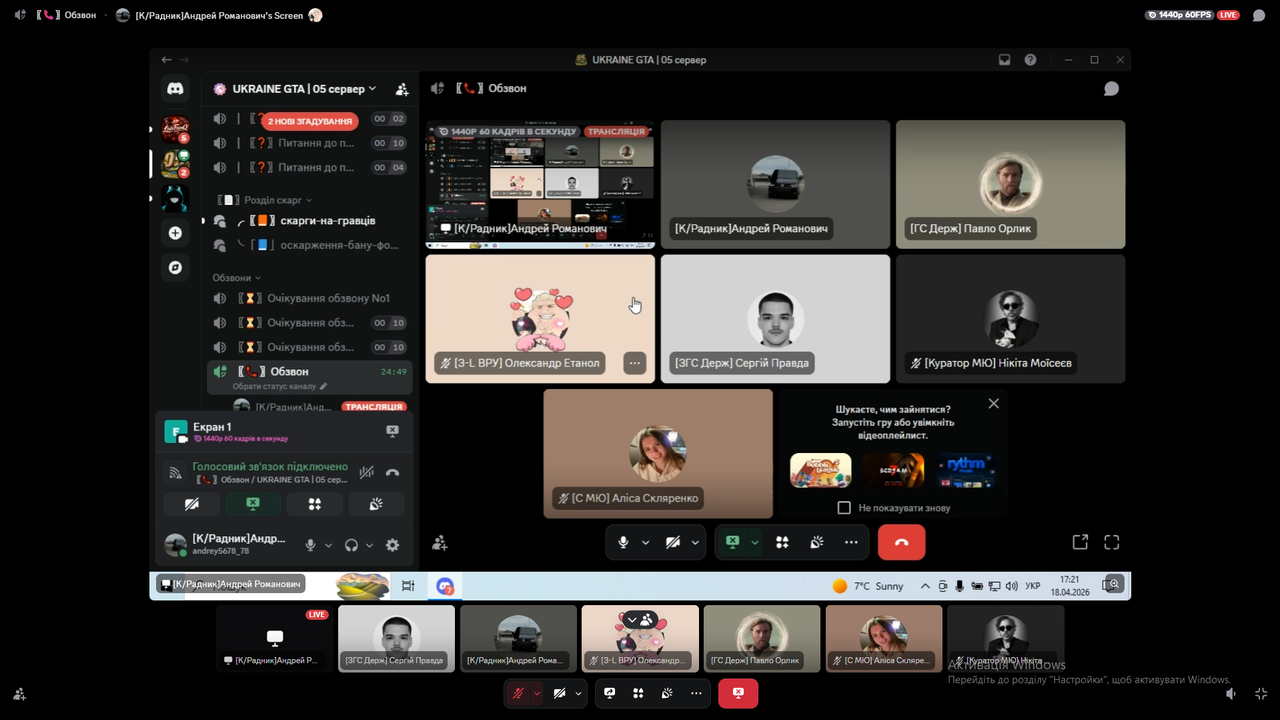This screenshot has width=1280, height=720.
Task: Open more options ellipsis in the shared call bar
Action: [851, 542]
